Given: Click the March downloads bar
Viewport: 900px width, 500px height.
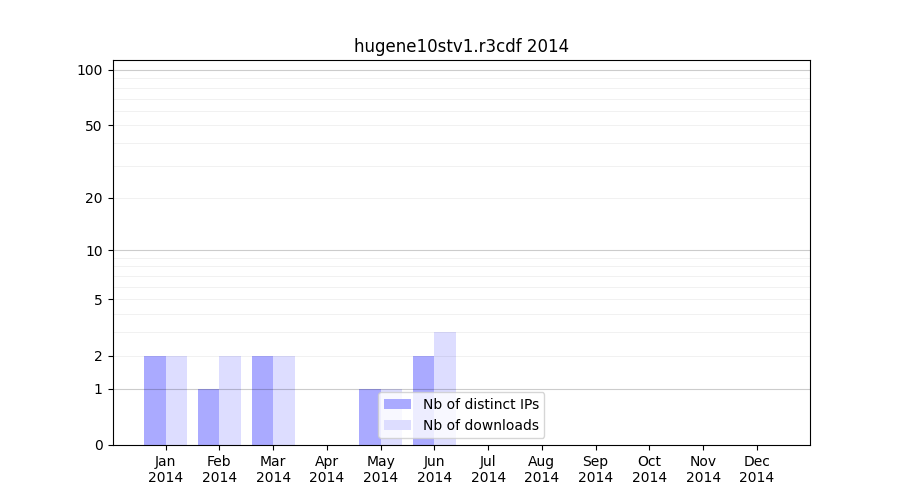Looking at the screenshot, I should pos(284,400).
